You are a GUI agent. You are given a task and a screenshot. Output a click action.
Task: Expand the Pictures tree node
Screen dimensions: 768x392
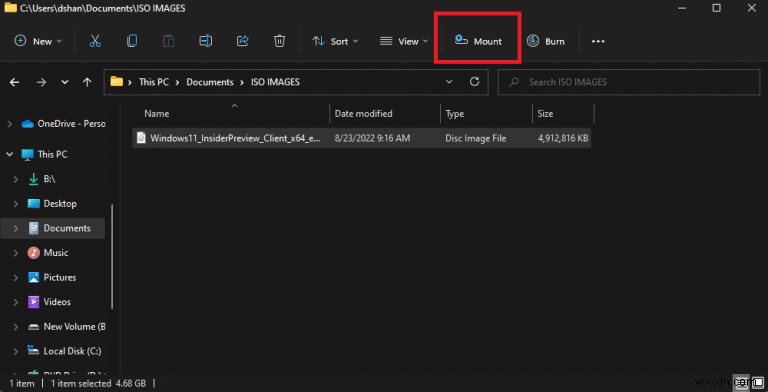click(x=16, y=277)
